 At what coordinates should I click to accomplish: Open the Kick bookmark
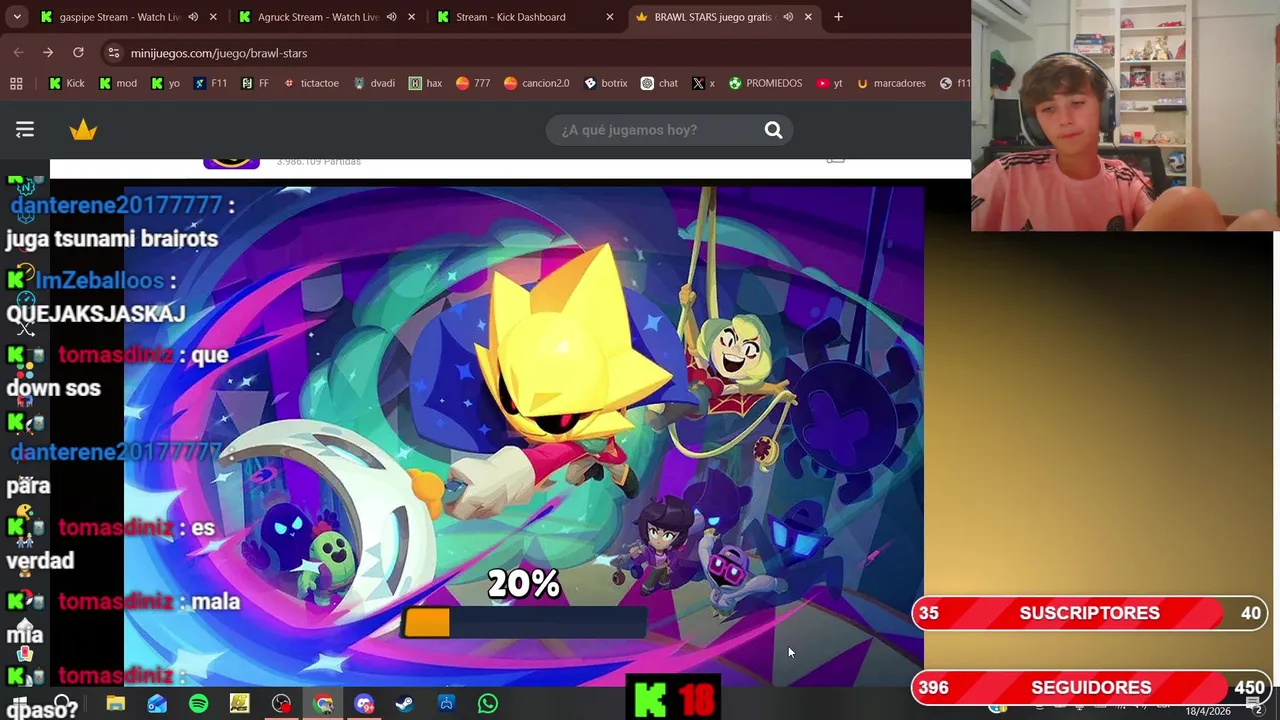67,83
